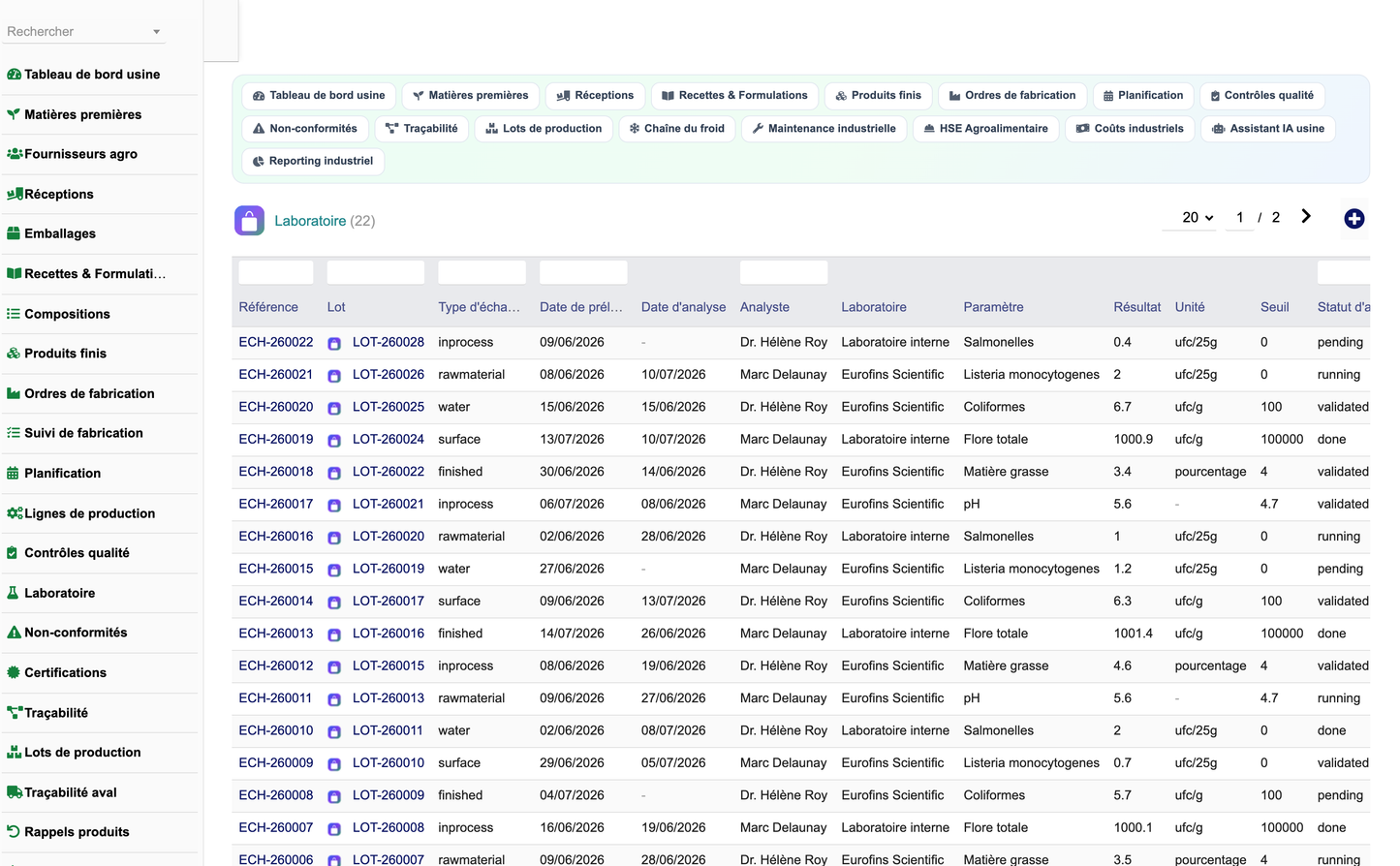Viewport: 1400px width, 866px height.
Task: Open Chaîne du froid tab
Action: [x=676, y=129]
